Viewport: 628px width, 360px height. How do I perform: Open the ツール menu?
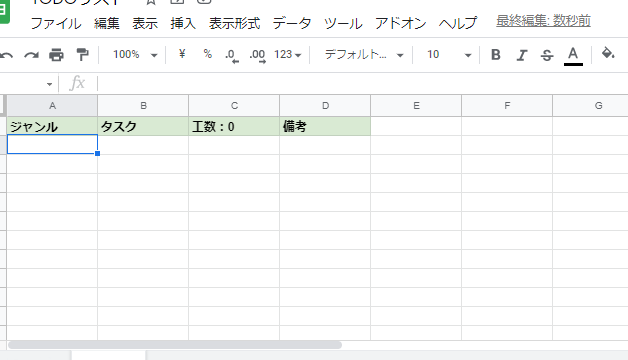tap(343, 23)
